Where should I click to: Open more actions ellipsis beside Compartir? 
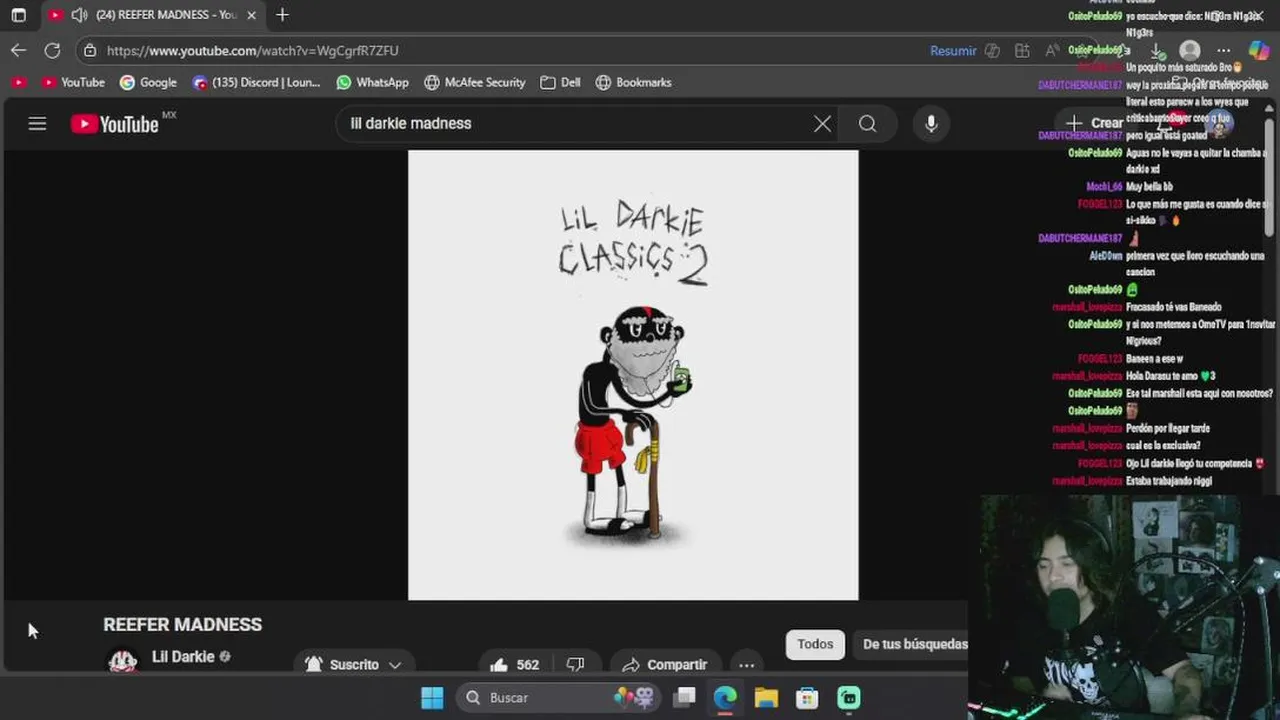746,664
